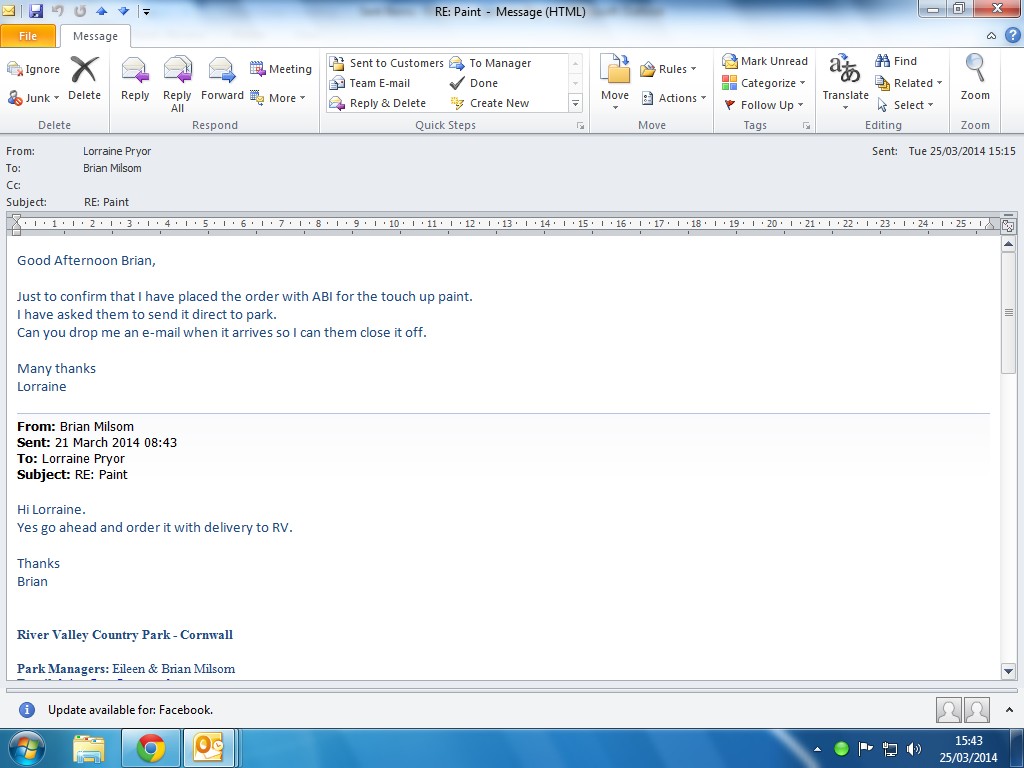The width and height of the screenshot is (1024, 768).
Task: Open the Related dropdown
Action: coord(908,83)
